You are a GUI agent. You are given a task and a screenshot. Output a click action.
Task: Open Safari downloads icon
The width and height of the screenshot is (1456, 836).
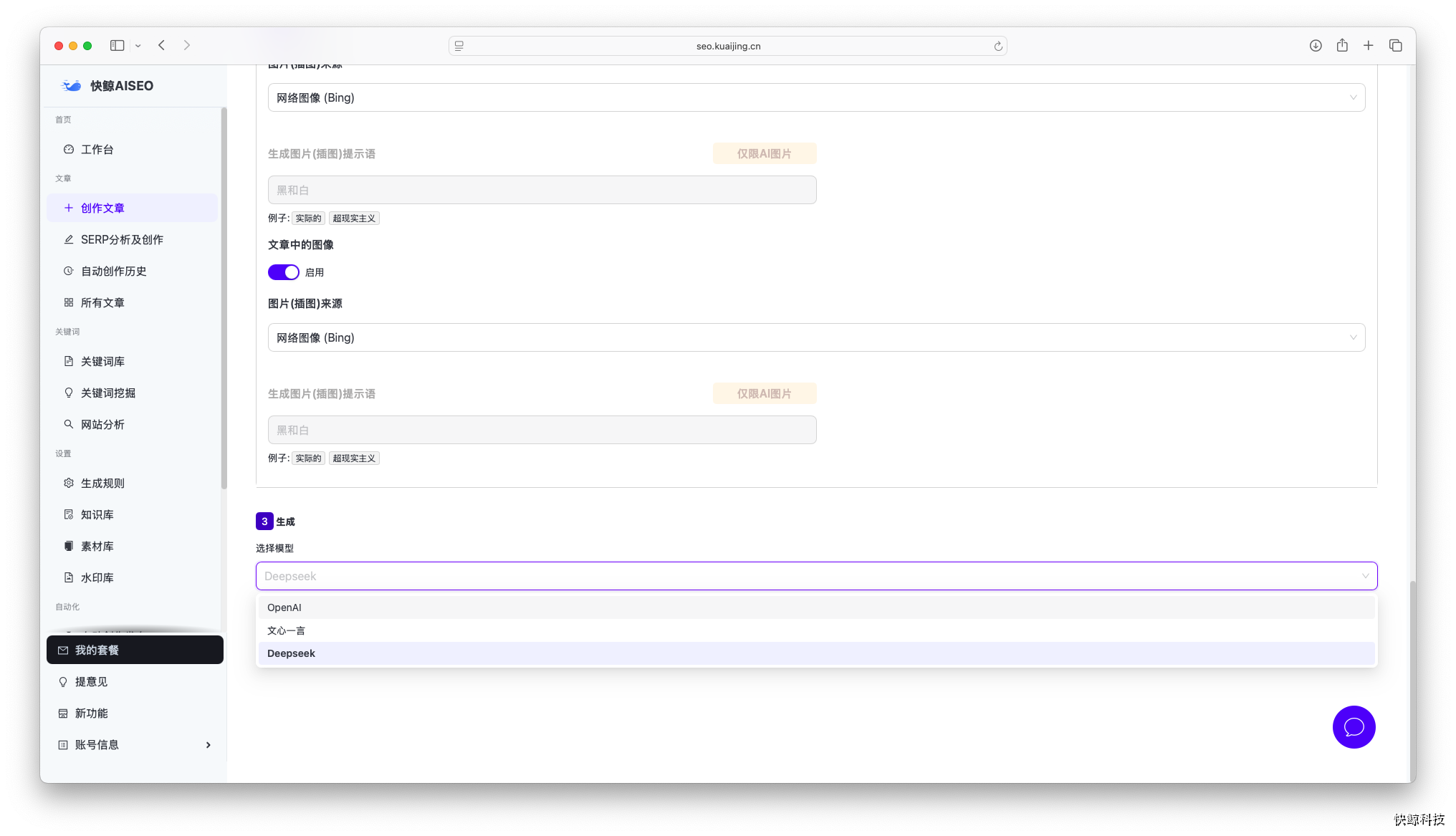pyautogui.click(x=1316, y=45)
